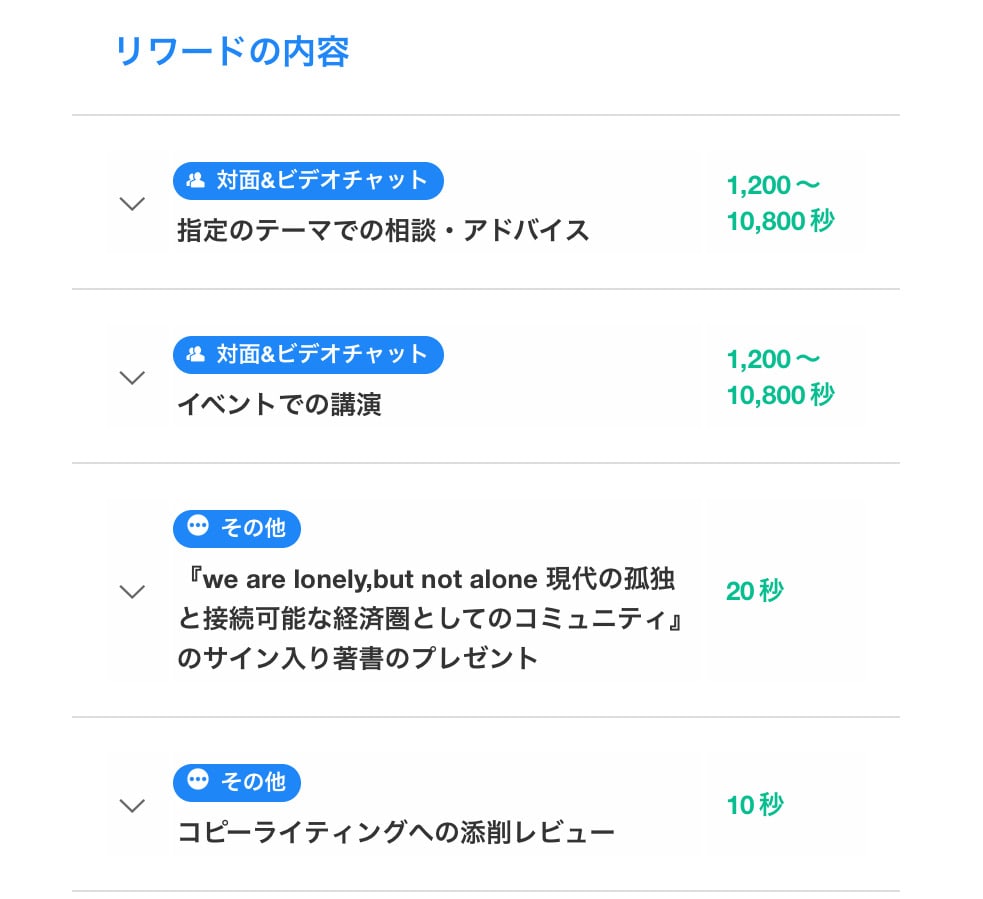This screenshot has width=983, height=899.
Task: Select その他 tag above コピーライティング reward
Action: pos(237,782)
